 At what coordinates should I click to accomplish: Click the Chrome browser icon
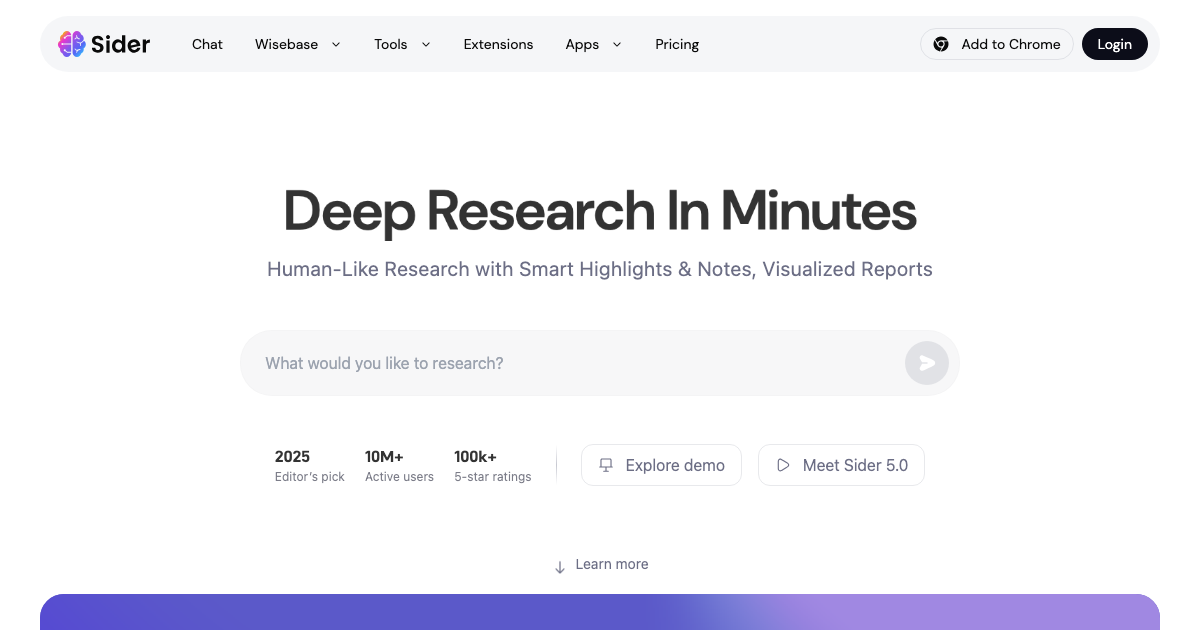pyautogui.click(x=940, y=44)
